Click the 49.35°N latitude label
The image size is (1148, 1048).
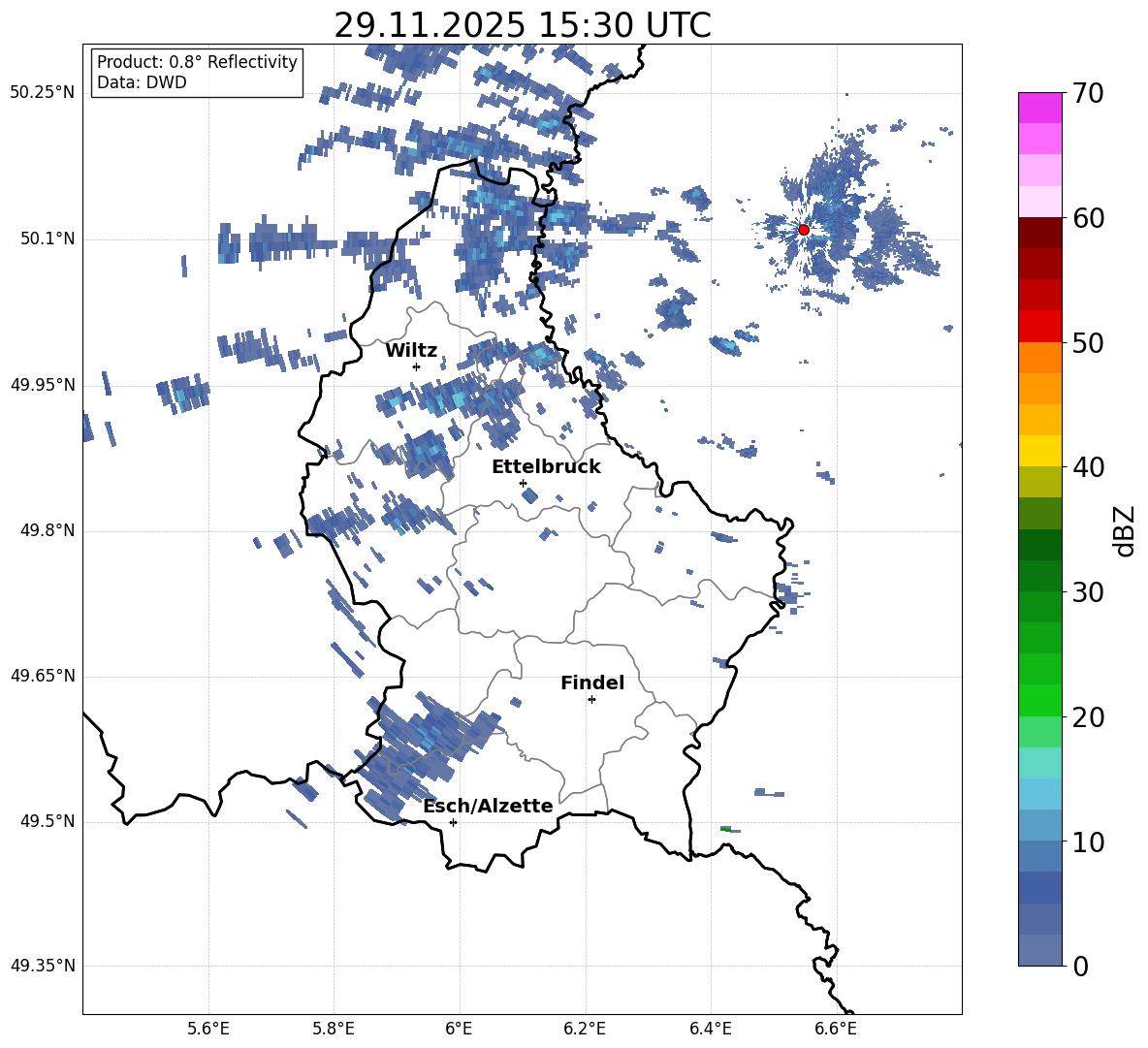tap(42, 966)
